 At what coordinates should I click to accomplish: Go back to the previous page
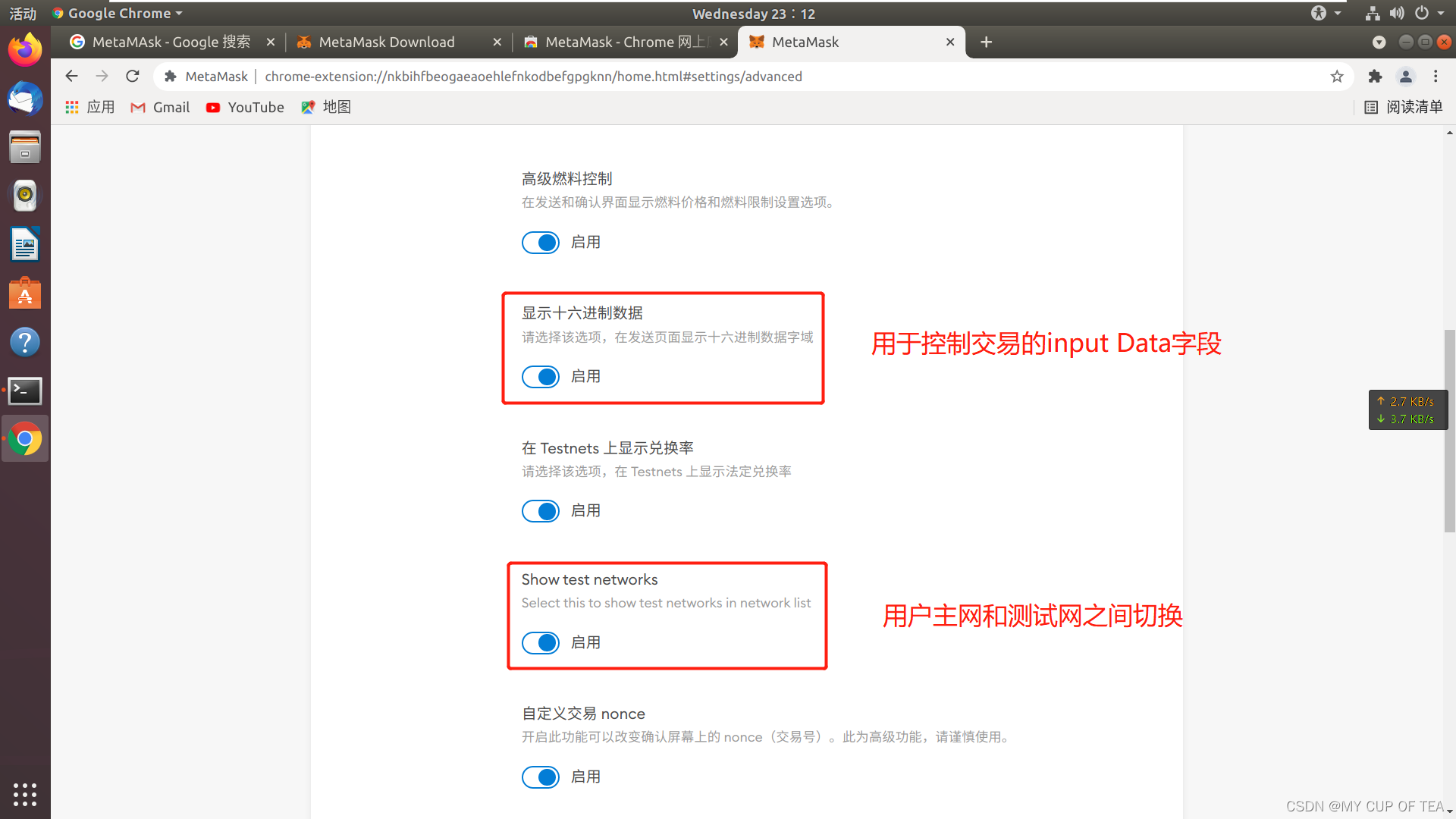click(71, 76)
